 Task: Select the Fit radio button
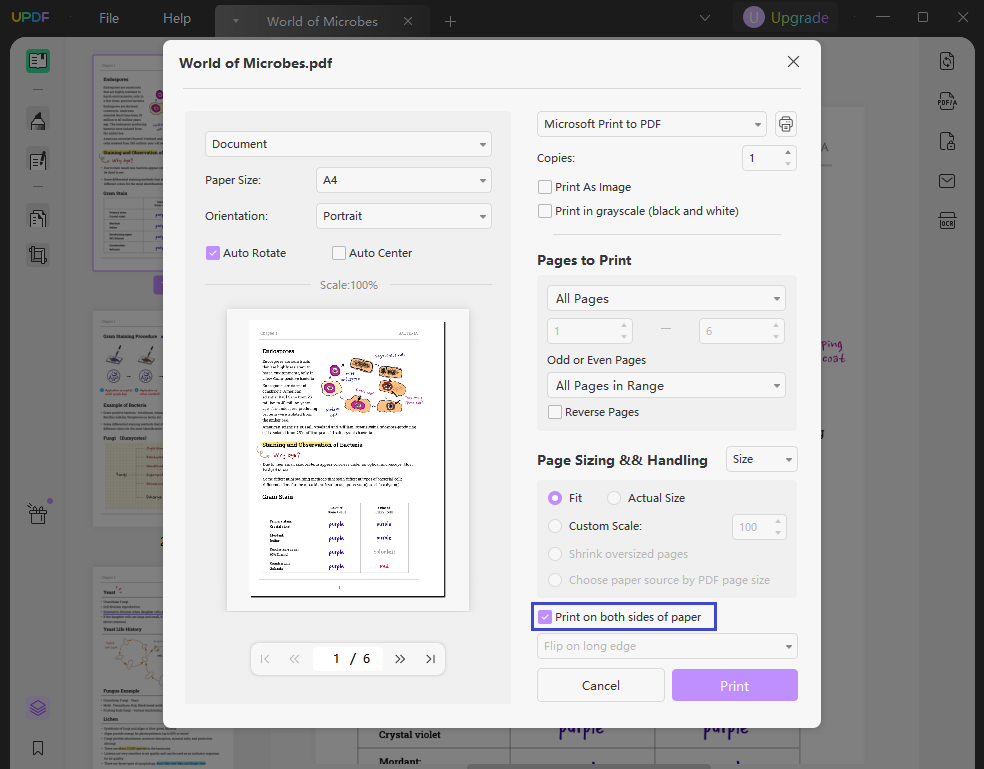pyautogui.click(x=555, y=498)
